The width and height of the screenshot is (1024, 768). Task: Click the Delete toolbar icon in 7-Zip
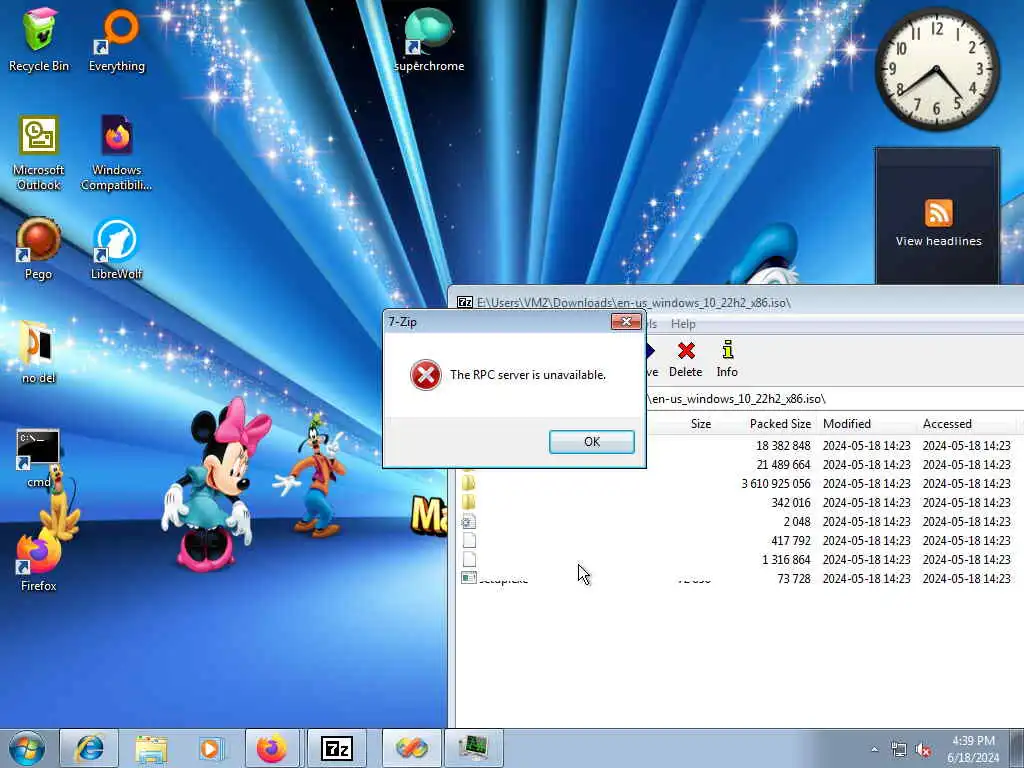coord(686,359)
